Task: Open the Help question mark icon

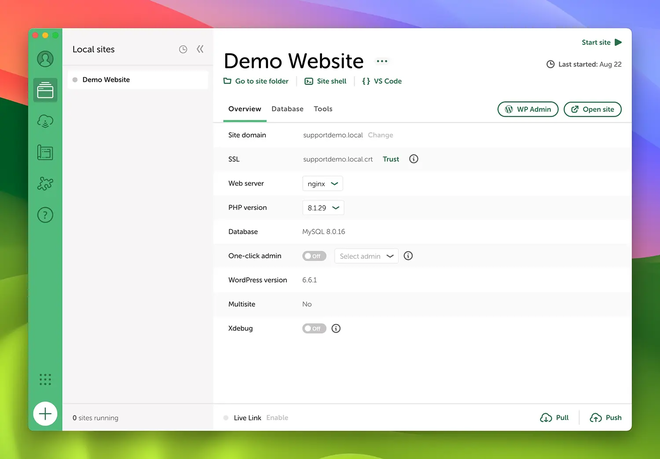Action: (x=45, y=215)
